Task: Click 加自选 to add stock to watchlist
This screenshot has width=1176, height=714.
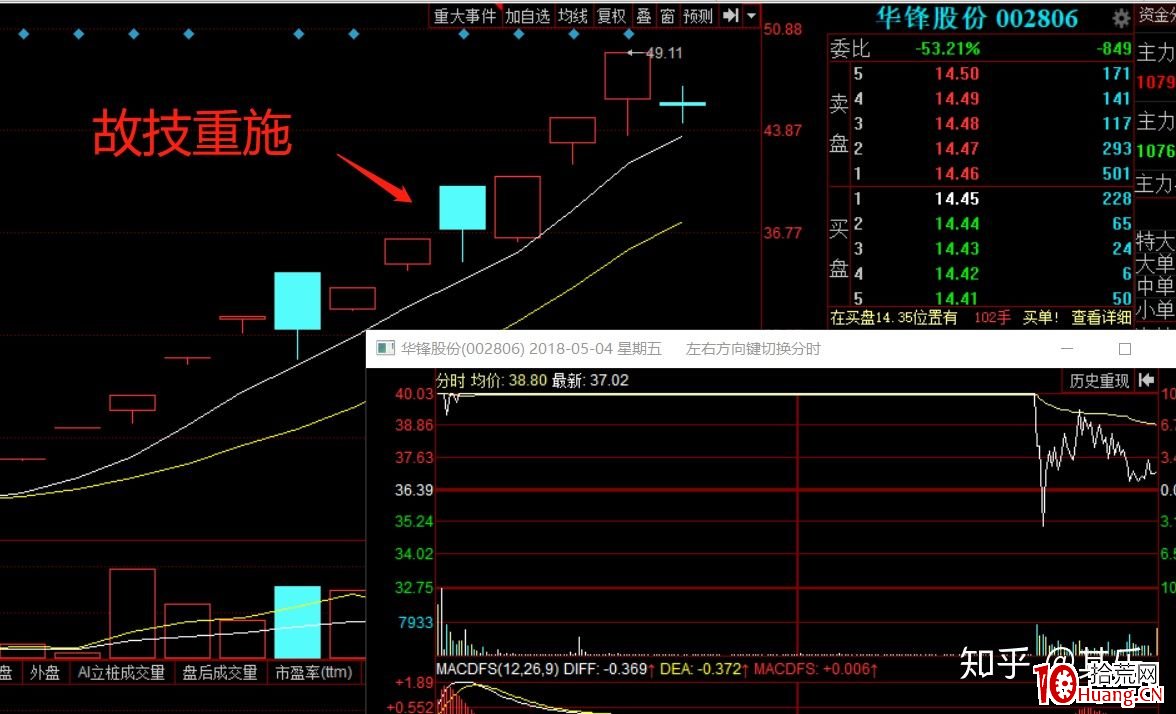Action: click(x=527, y=16)
